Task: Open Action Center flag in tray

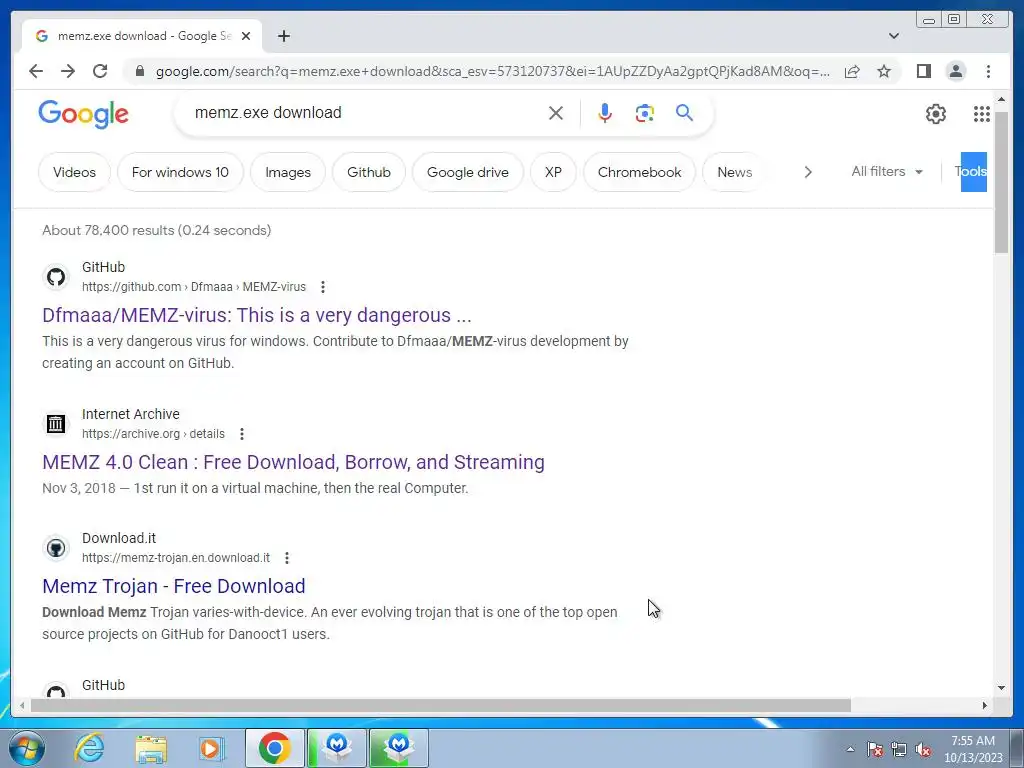Action: [x=875, y=749]
